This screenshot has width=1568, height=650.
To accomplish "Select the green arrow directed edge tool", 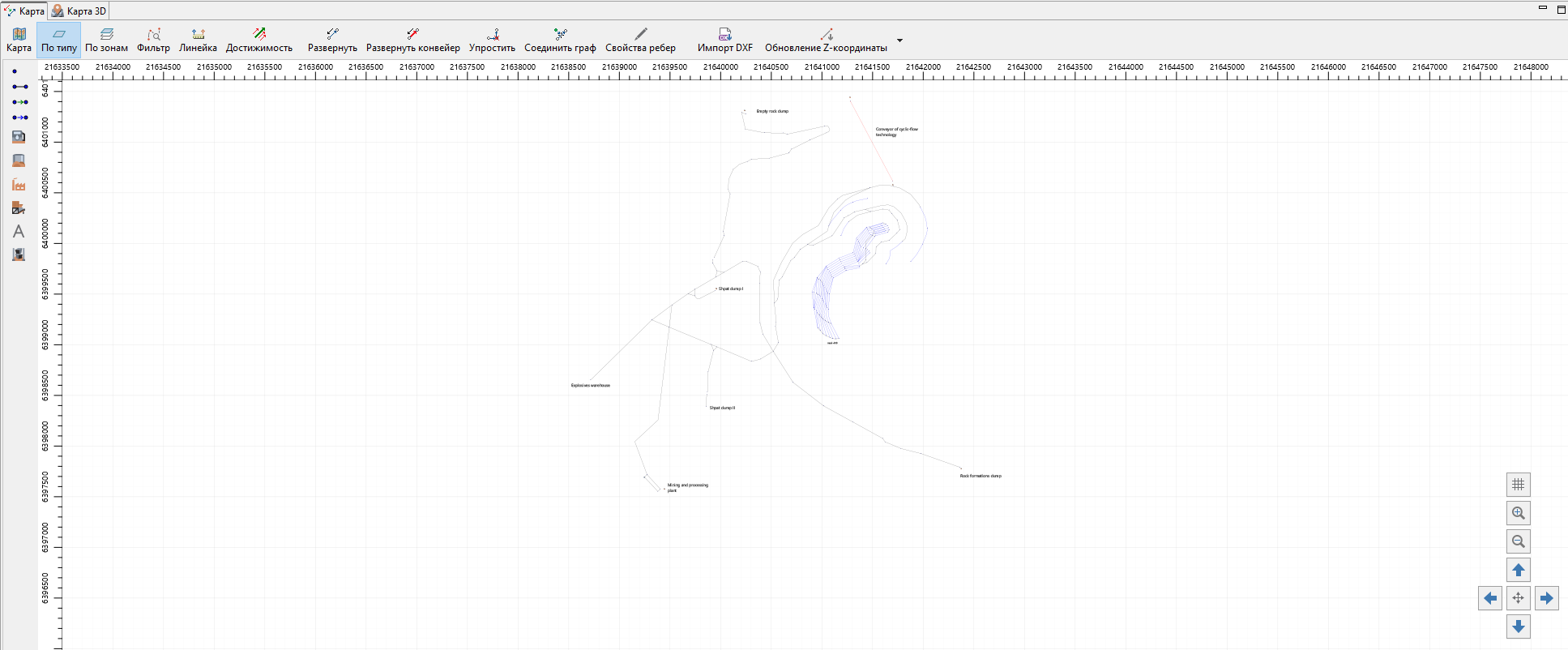I will point(19,102).
